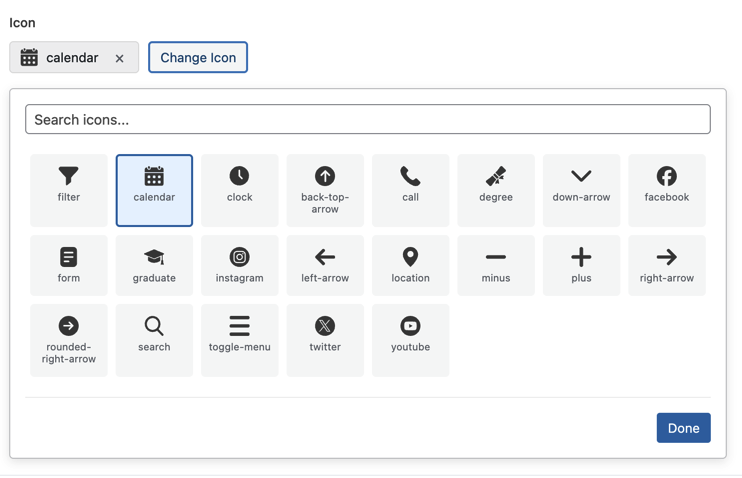This screenshot has height=478, width=742.
Task: Pick the plus icon
Action: 581,266
